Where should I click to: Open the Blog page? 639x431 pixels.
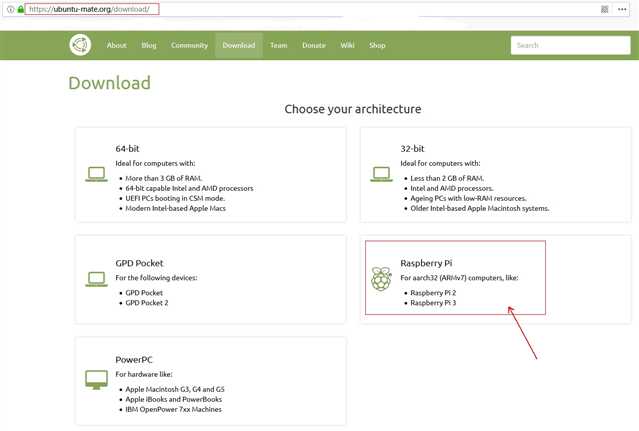(149, 45)
